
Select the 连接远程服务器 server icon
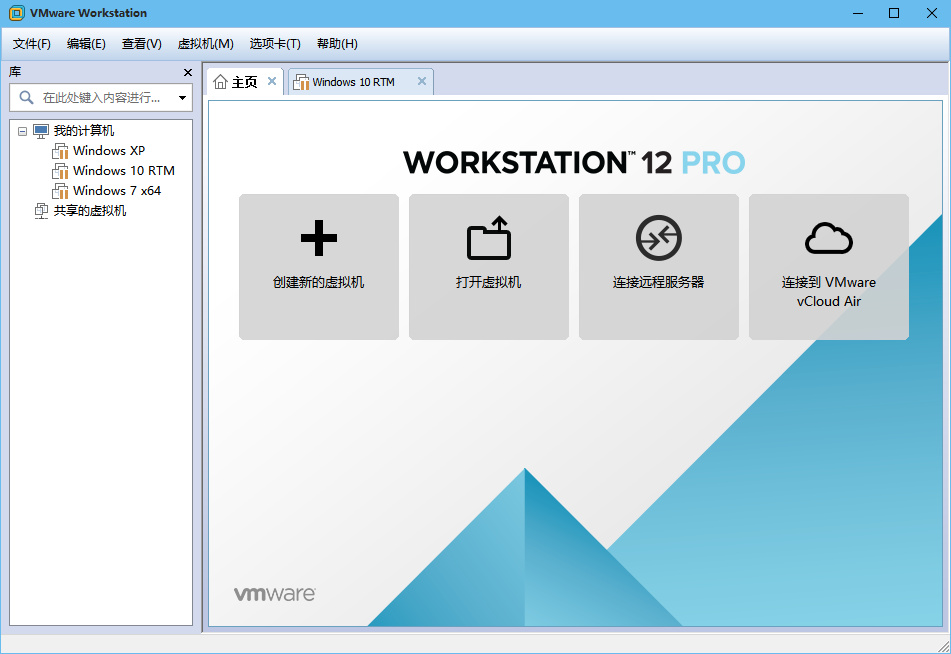tap(658, 238)
